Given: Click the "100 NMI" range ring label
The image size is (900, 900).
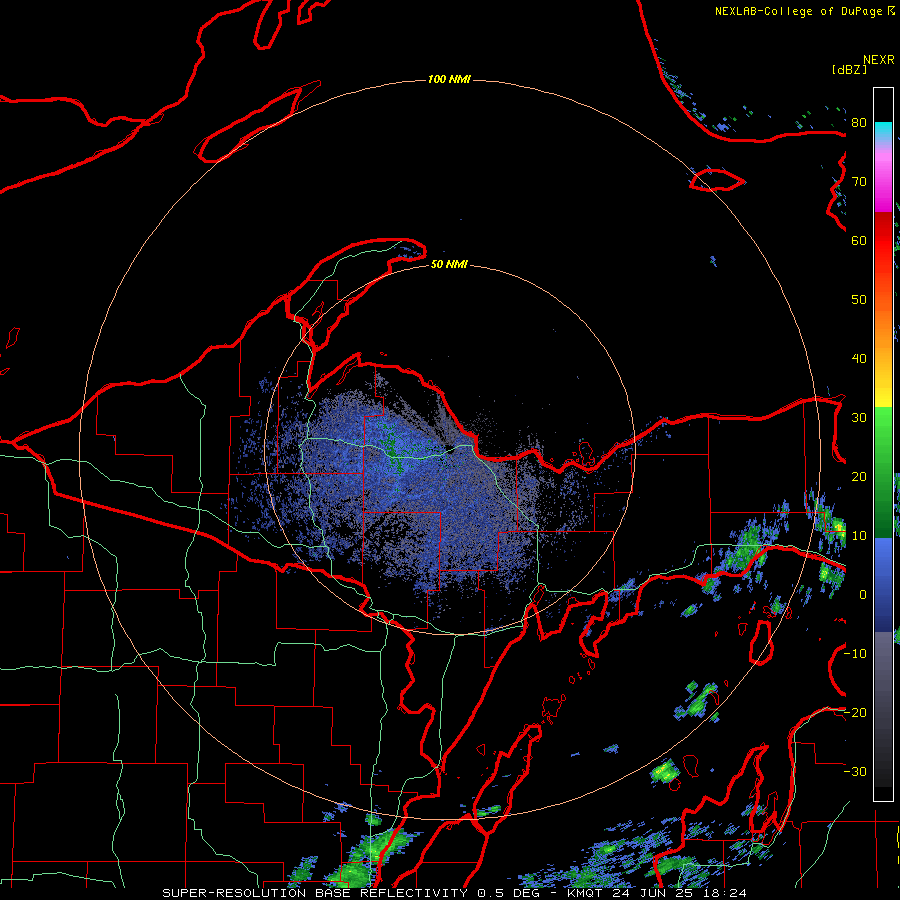Looking at the screenshot, I should 449,79.
